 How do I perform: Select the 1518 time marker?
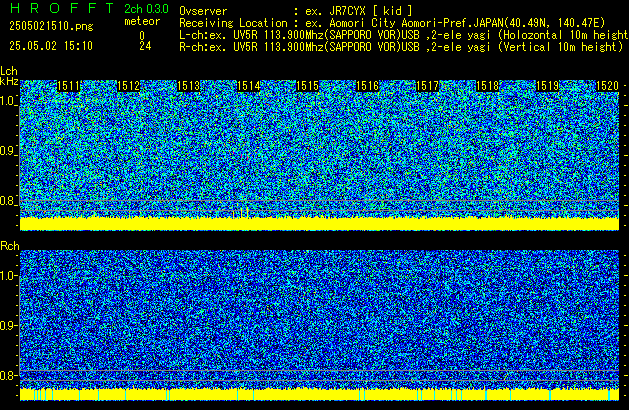point(487,86)
